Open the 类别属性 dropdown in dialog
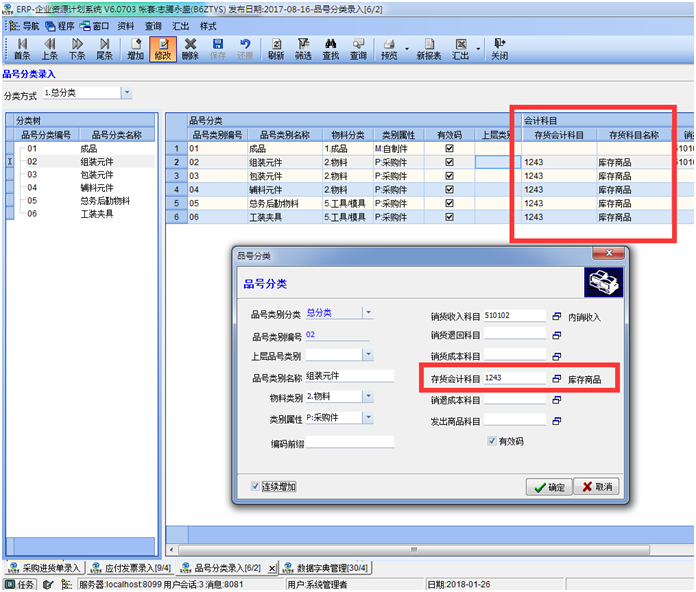Viewport: 696px width, 592px height. pos(368,416)
